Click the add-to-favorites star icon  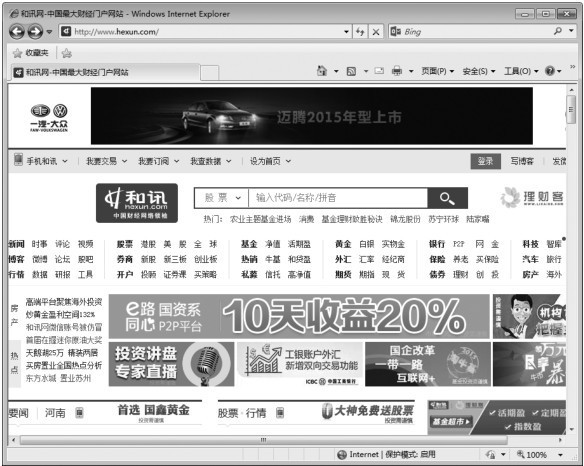pos(67,53)
